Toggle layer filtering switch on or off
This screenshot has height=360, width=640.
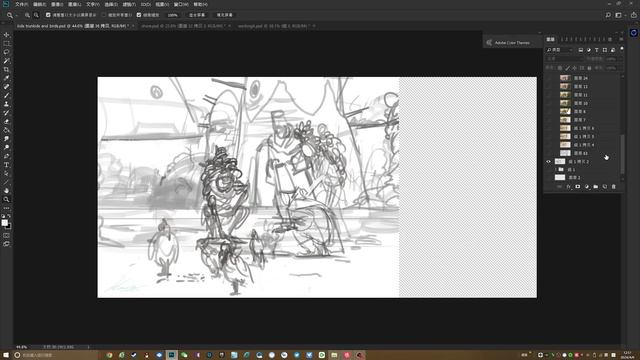coord(622,49)
